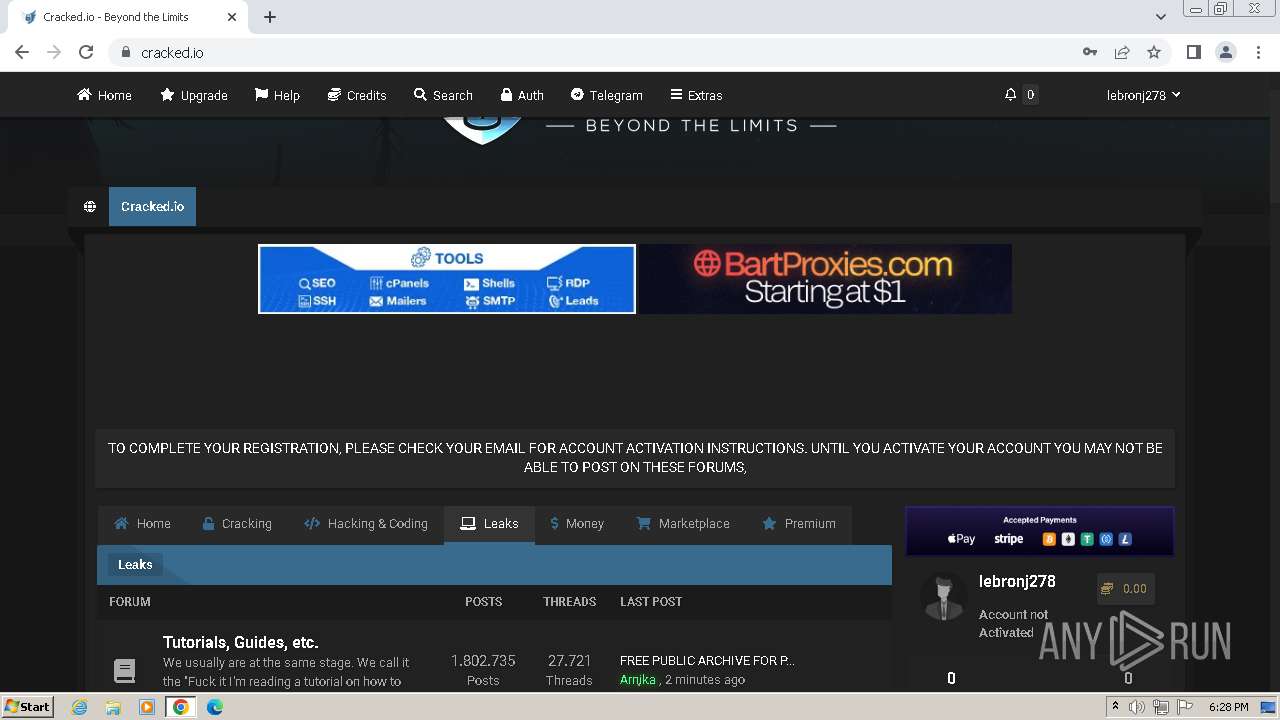
Task: Switch to the Marketplace tab
Action: click(x=683, y=524)
